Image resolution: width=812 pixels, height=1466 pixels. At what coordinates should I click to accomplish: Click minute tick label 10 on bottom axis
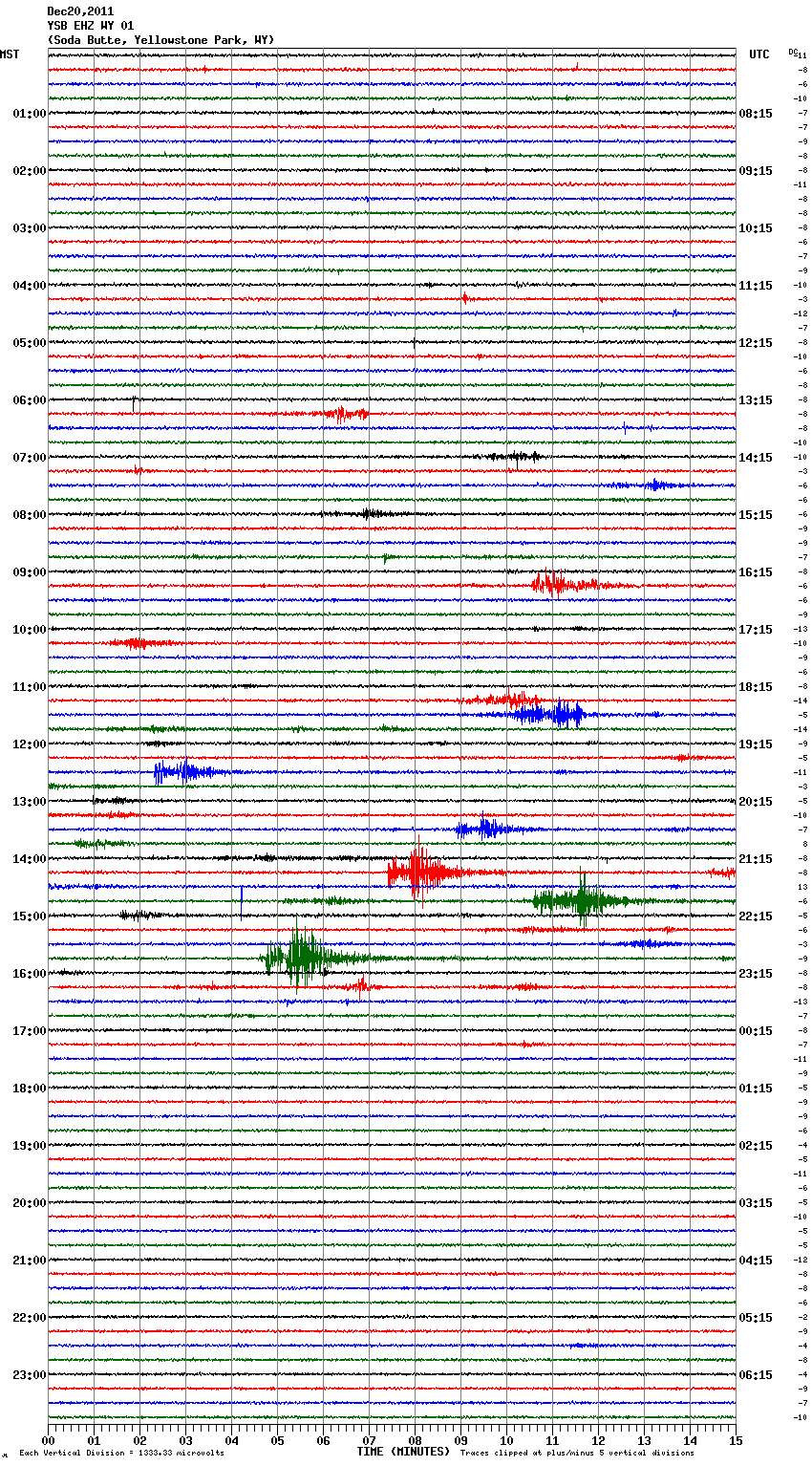(506, 1440)
